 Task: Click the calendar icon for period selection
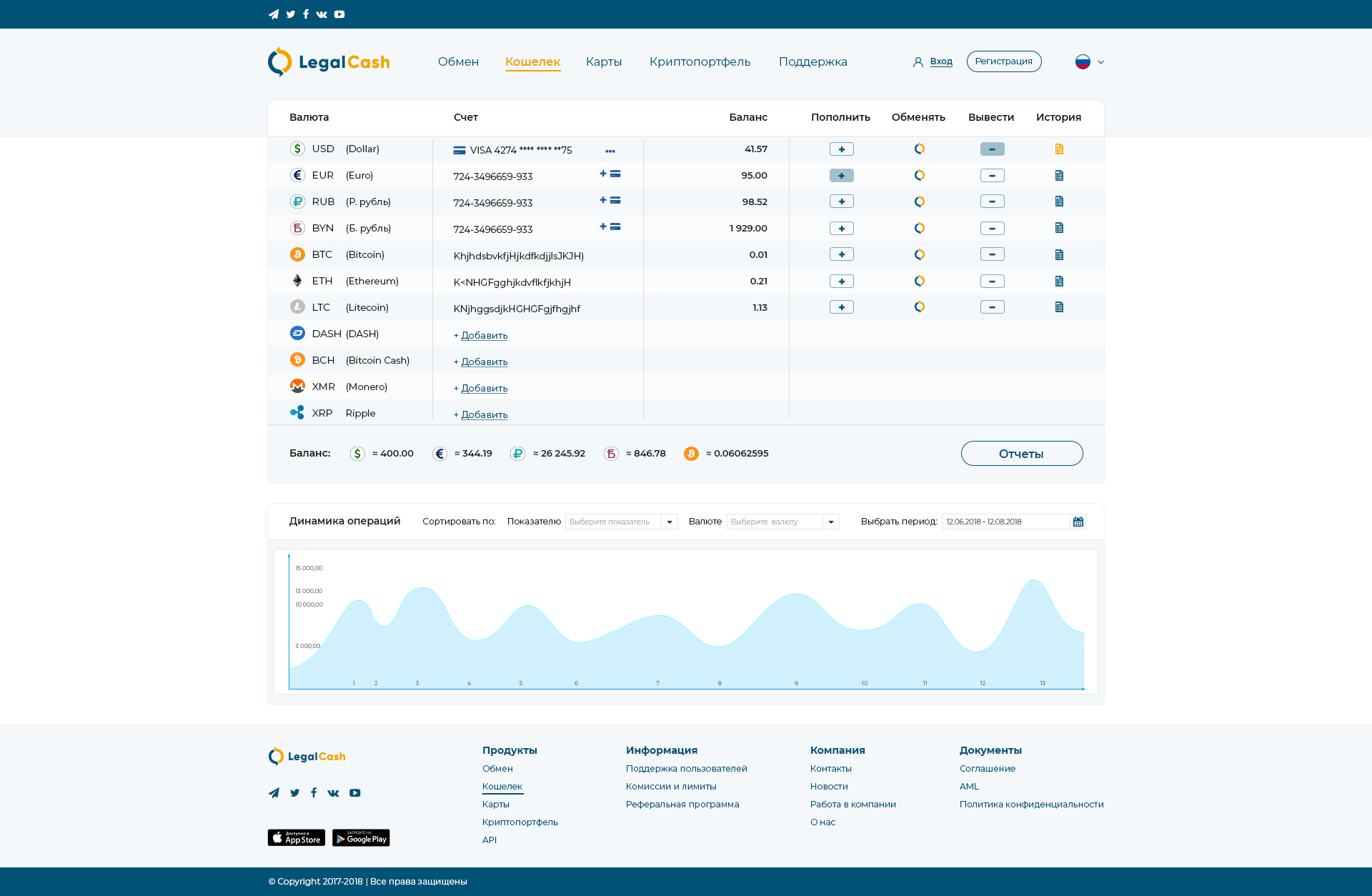click(1078, 522)
